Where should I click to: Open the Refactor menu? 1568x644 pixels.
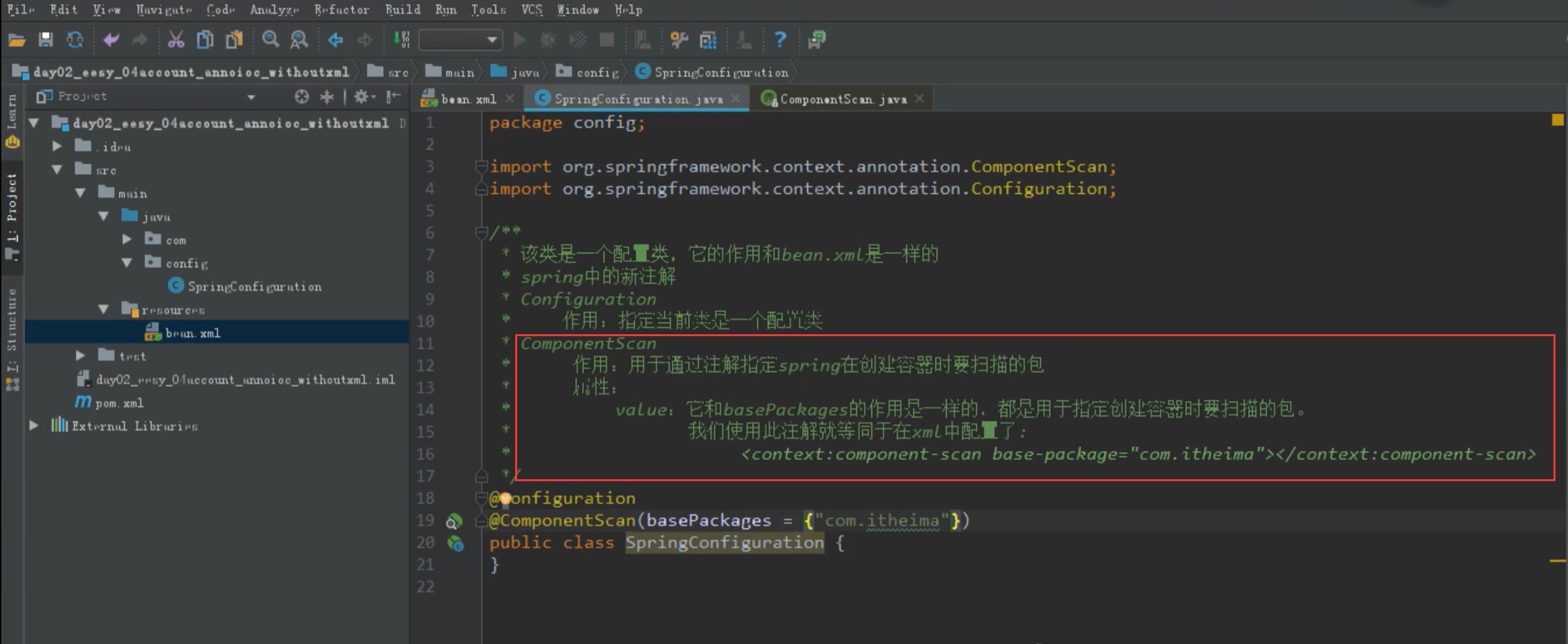coord(342,10)
